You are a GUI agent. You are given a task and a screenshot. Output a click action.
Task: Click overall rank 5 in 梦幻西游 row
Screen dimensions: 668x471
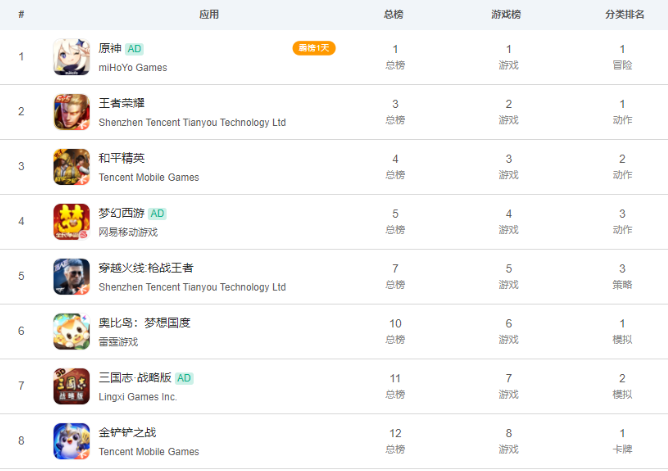pyautogui.click(x=395, y=214)
